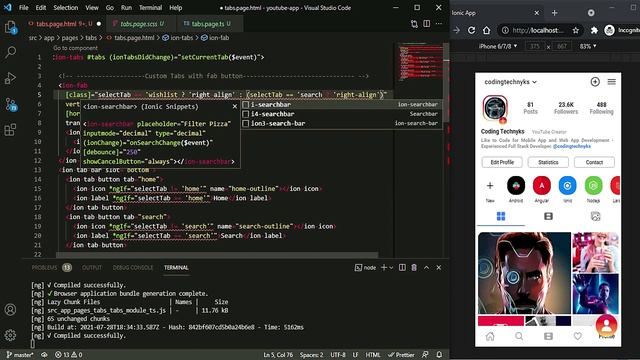Viewport: 640px width, 360px height.
Task: Tap search tab icon in app
Action: 519,336
